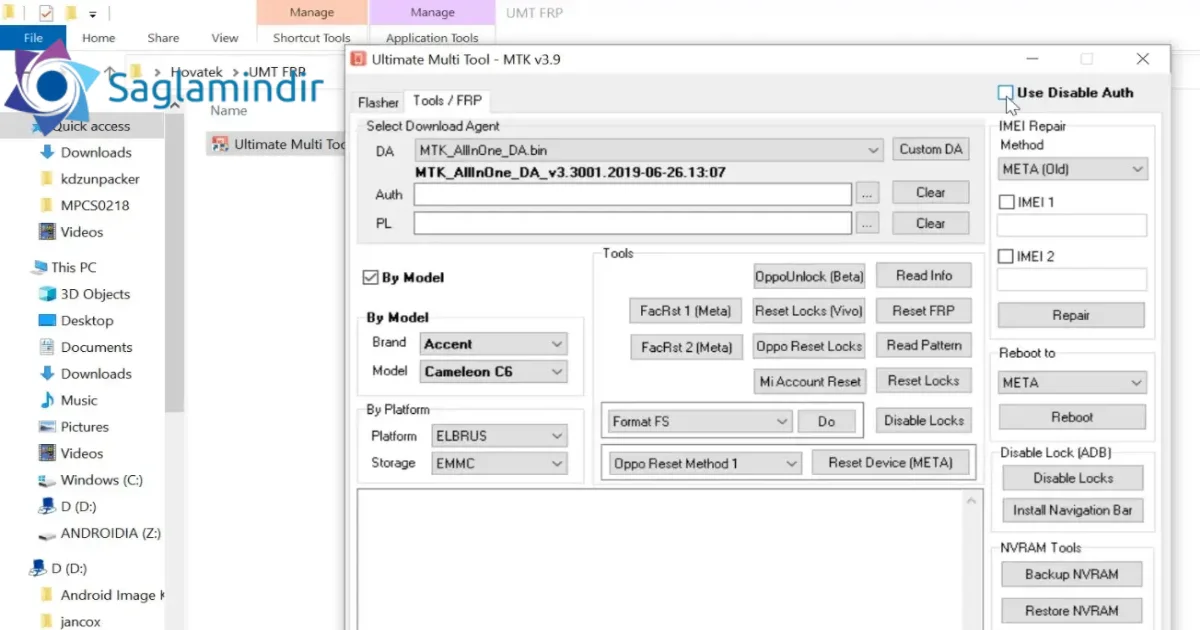Open the Storage dropdown showing EMMC
Viewport: 1200px width, 630px height.
tap(499, 463)
